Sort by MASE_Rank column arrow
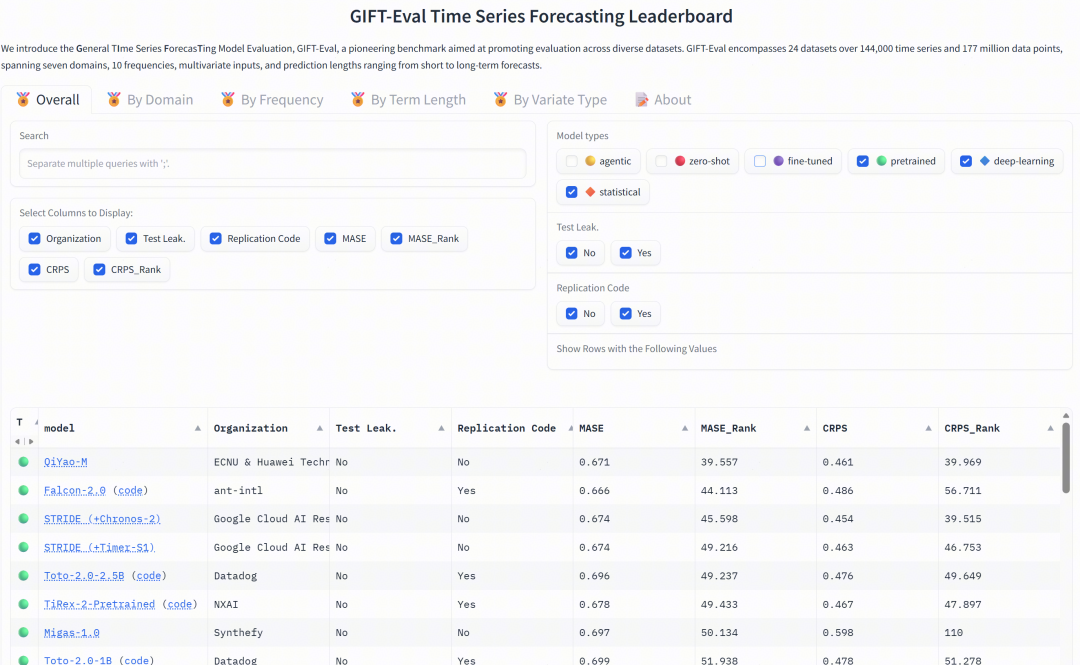The image size is (1080, 665). click(x=807, y=428)
